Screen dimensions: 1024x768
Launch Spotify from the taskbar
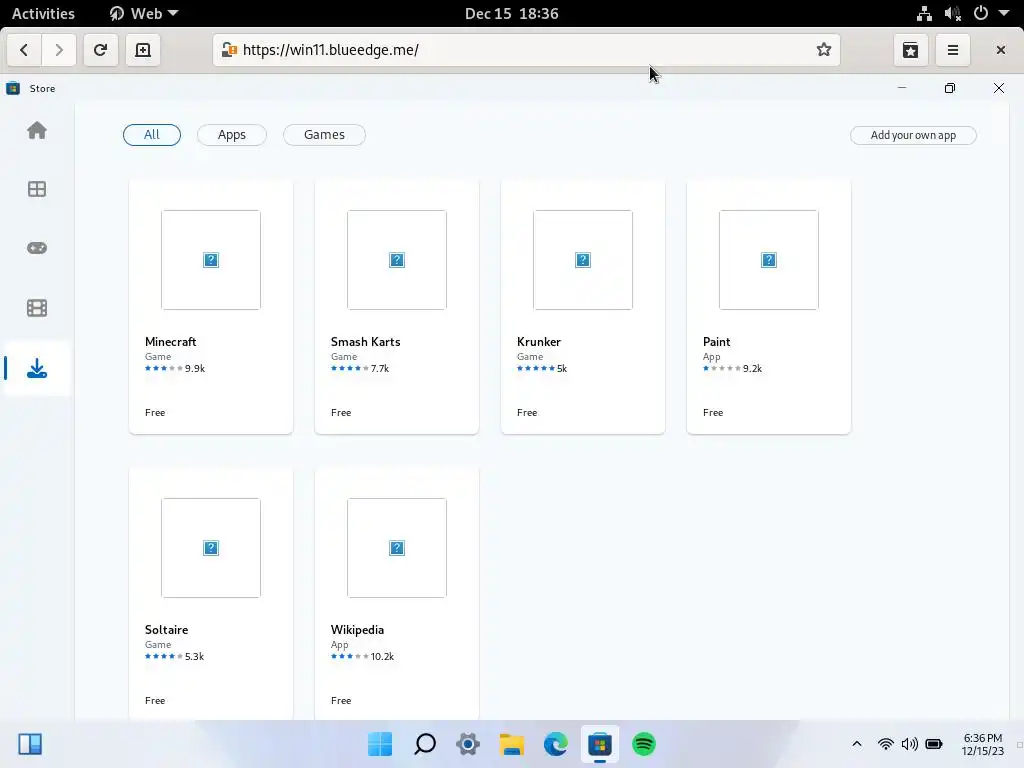pos(644,744)
